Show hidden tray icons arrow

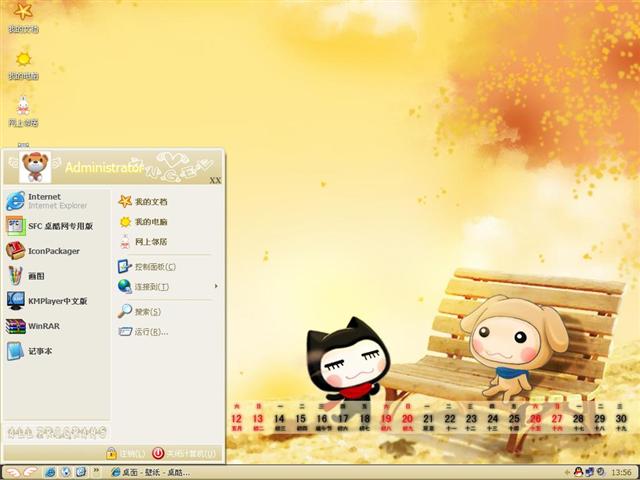click(567, 473)
